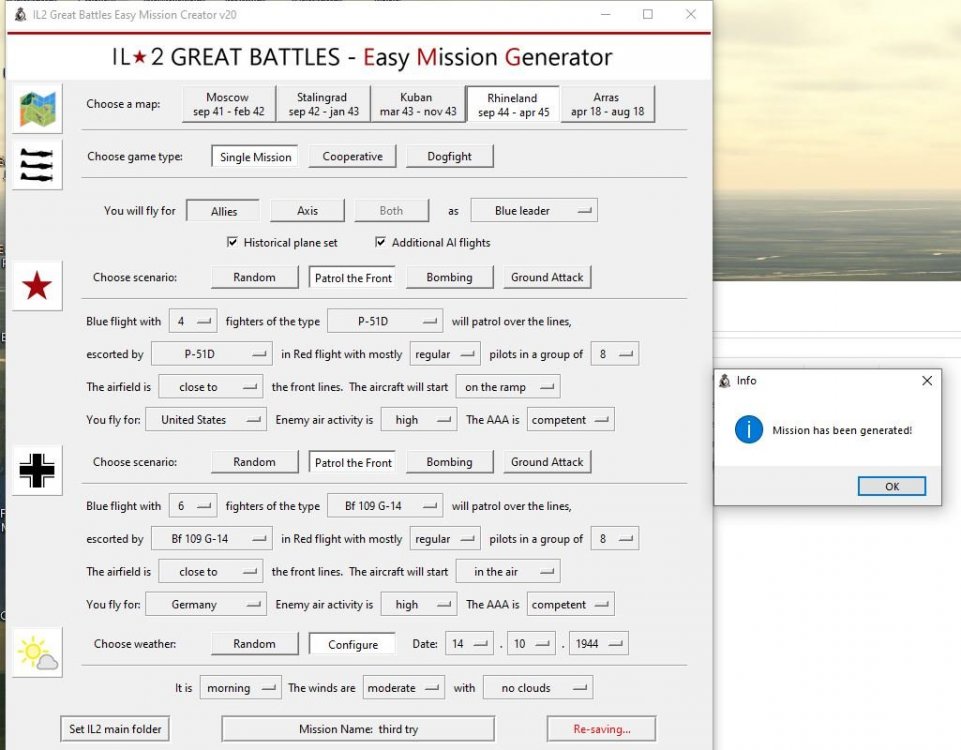Select the Cooperative game type
Image resolution: width=961 pixels, height=750 pixels.
[352, 157]
